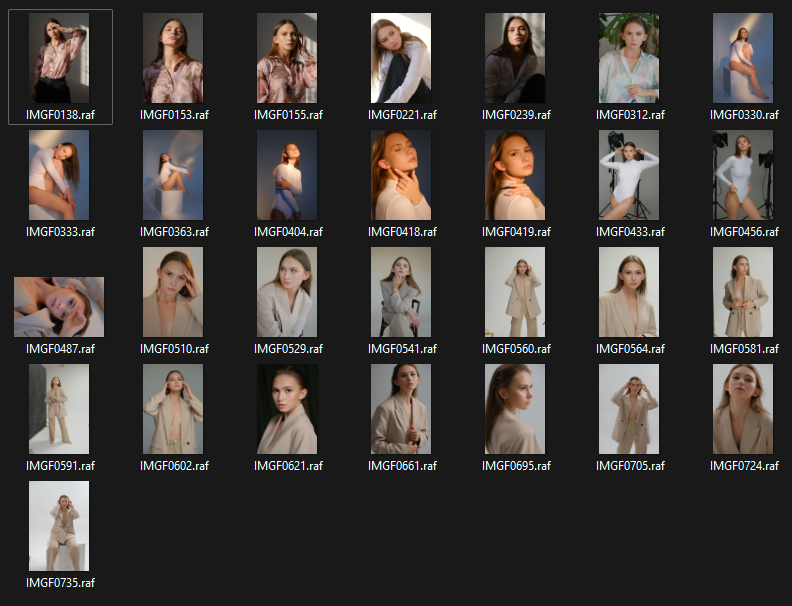
Task: Click the file name IMGF0529.raf
Action: (288, 349)
